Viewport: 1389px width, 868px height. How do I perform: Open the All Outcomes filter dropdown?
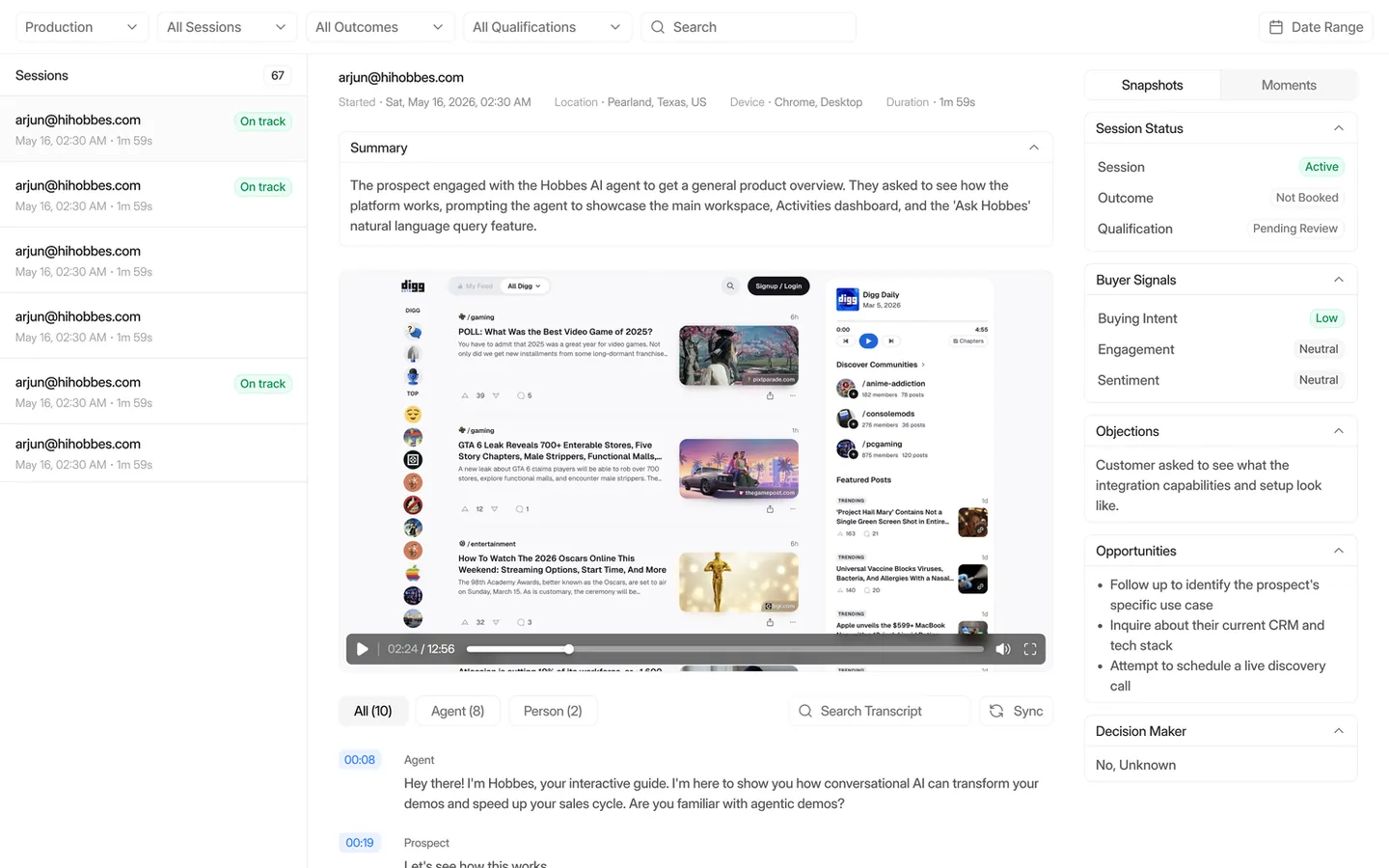380,27
